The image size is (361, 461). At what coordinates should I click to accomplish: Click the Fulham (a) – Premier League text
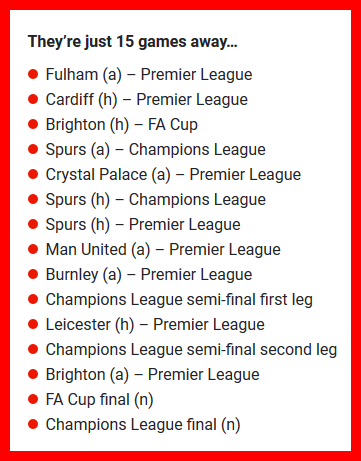tap(149, 74)
